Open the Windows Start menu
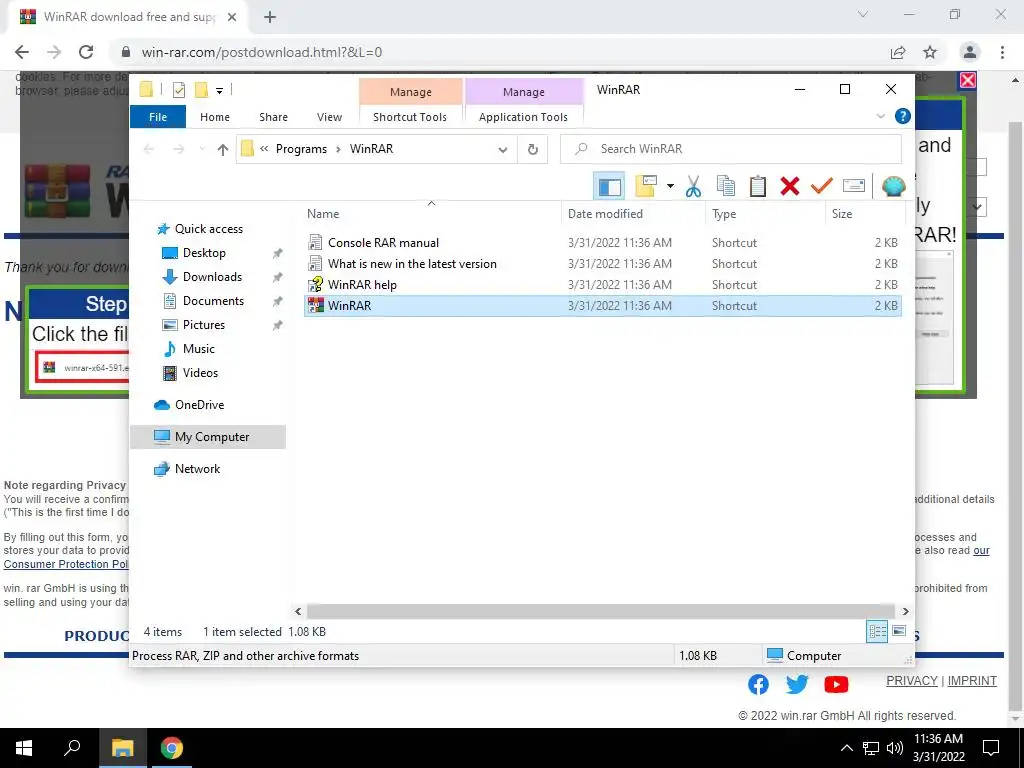The width and height of the screenshot is (1024, 768). click(24, 748)
